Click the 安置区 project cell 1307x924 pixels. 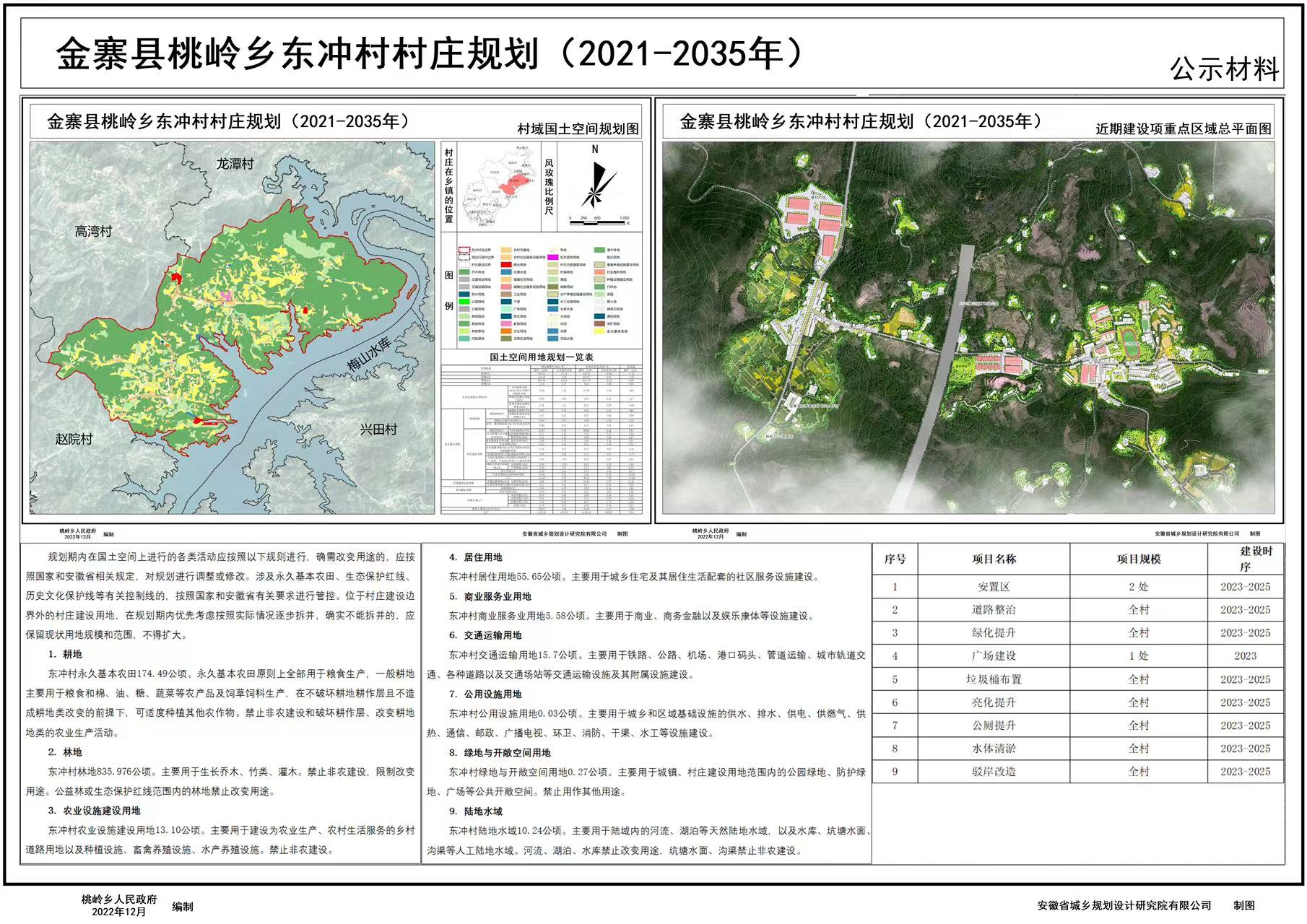pos(994,587)
